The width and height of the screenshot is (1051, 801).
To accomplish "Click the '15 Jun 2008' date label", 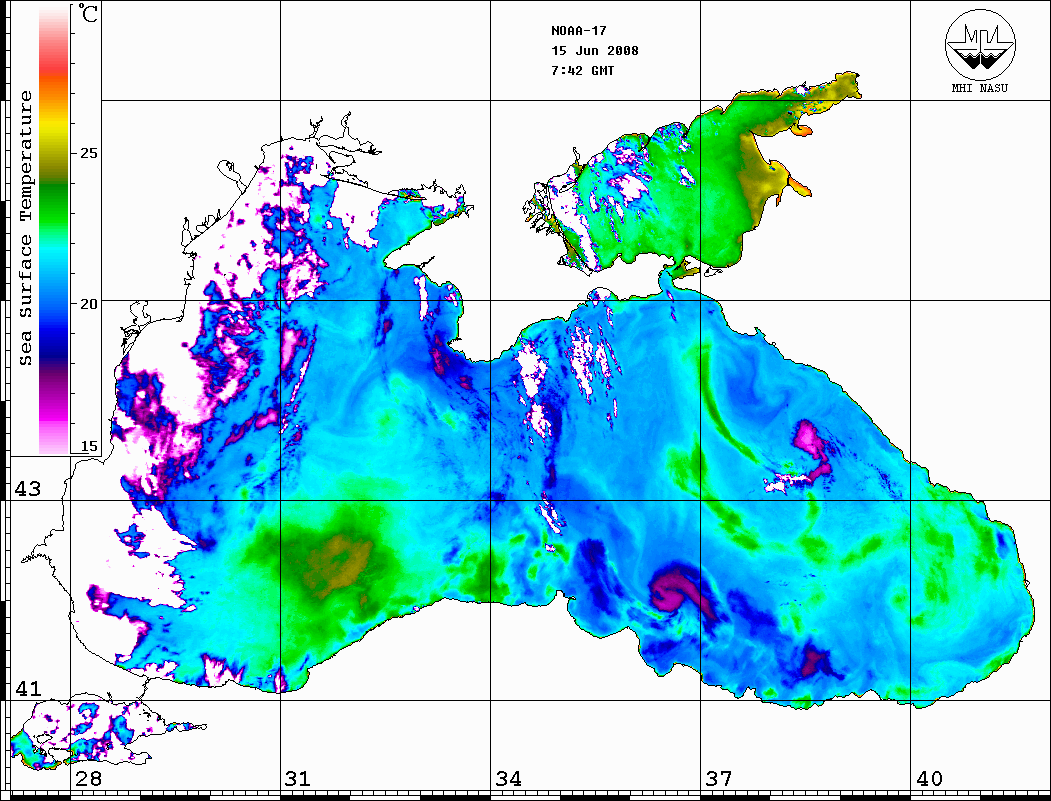I will pyautogui.click(x=595, y=50).
